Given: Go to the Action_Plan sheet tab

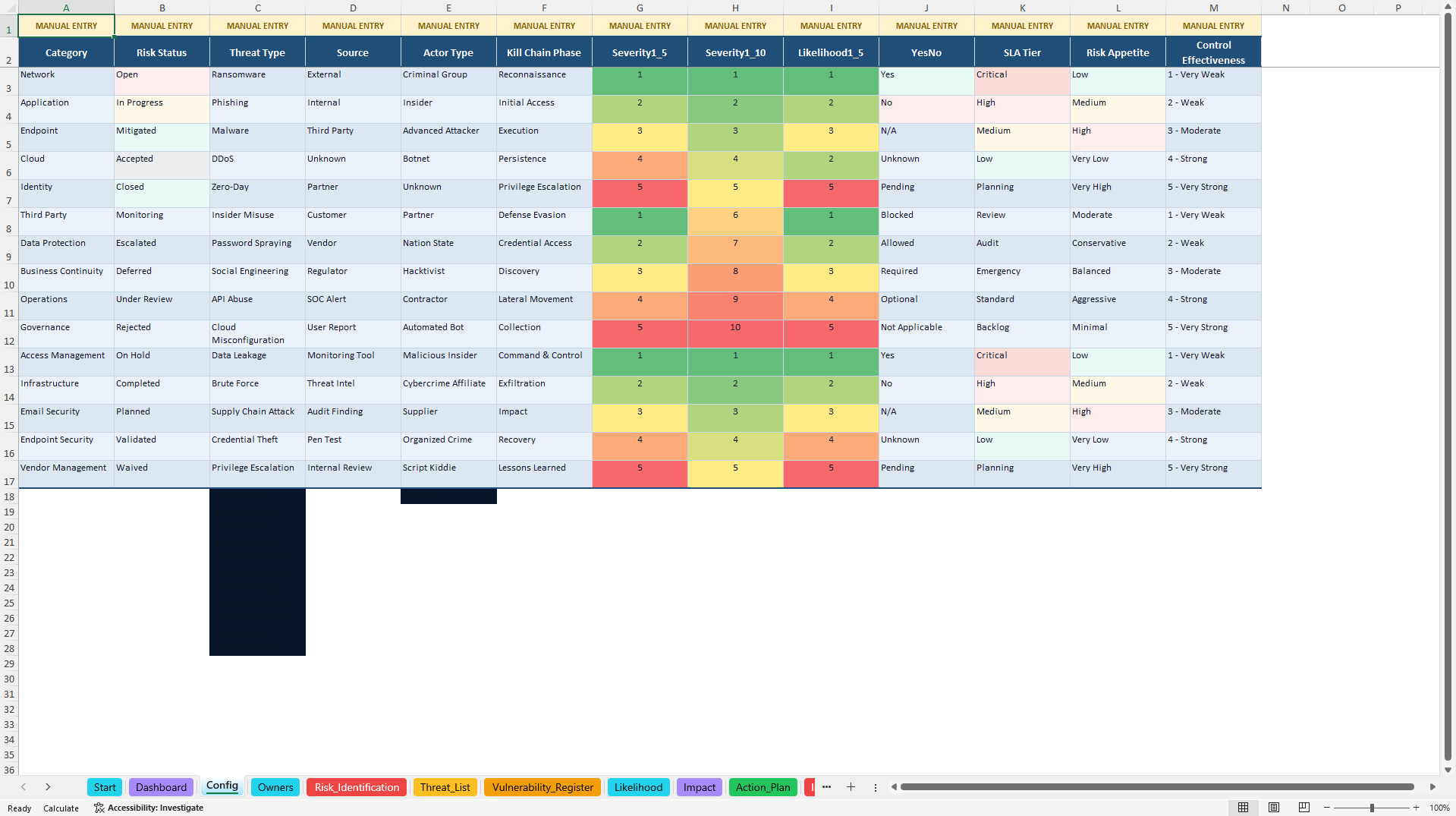Looking at the screenshot, I should [x=763, y=787].
